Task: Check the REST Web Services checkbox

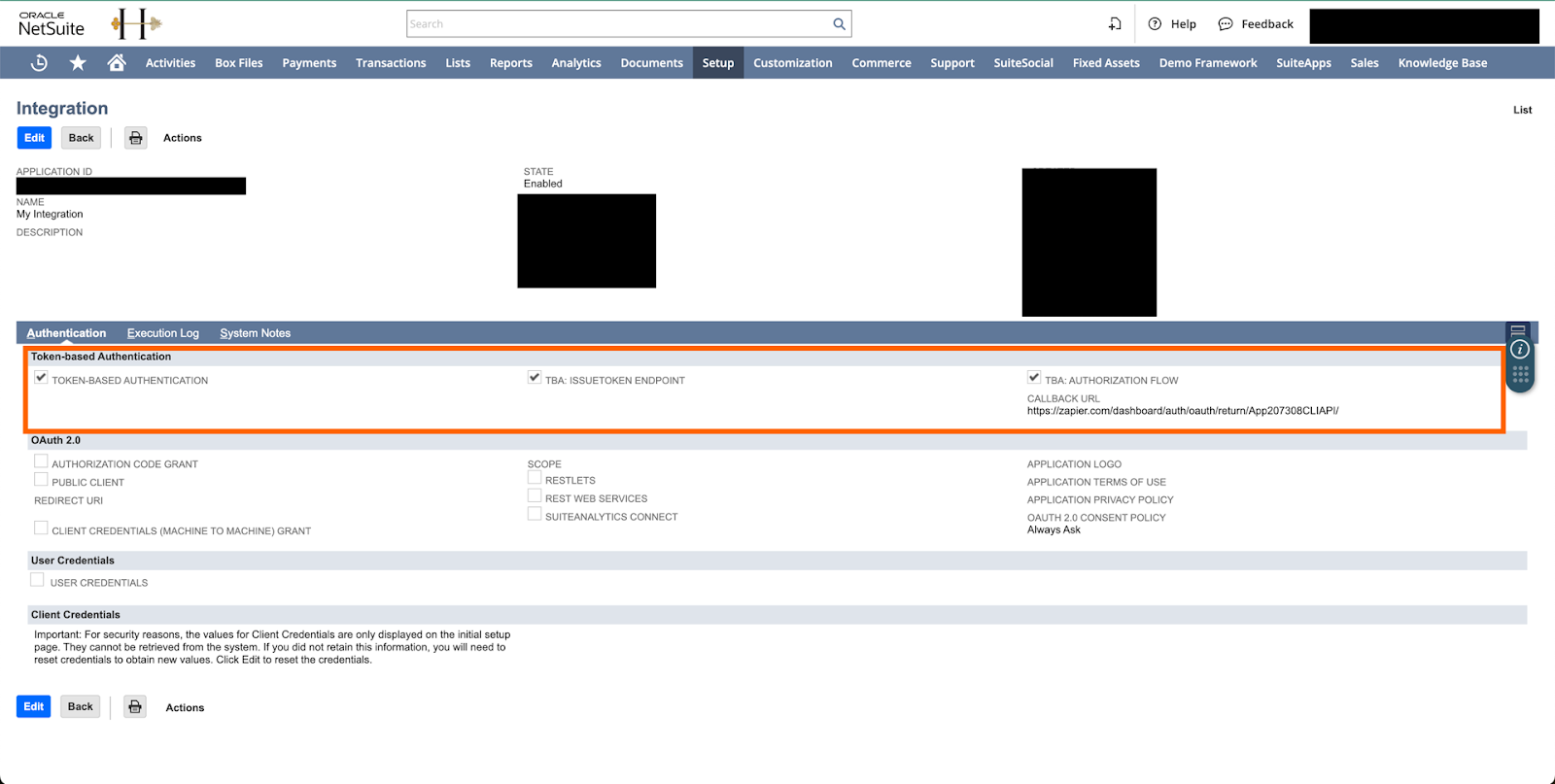Action: (x=535, y=496)
